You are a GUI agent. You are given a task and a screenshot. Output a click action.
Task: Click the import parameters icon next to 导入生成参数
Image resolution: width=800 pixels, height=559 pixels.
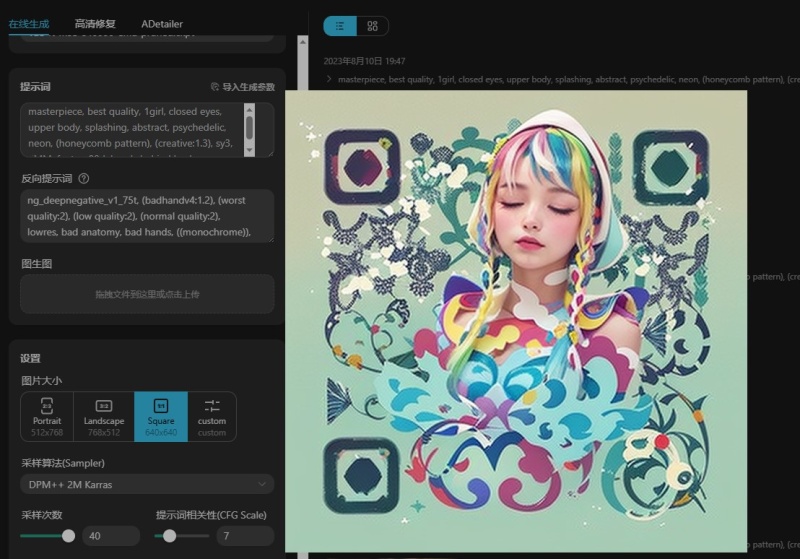215,87
